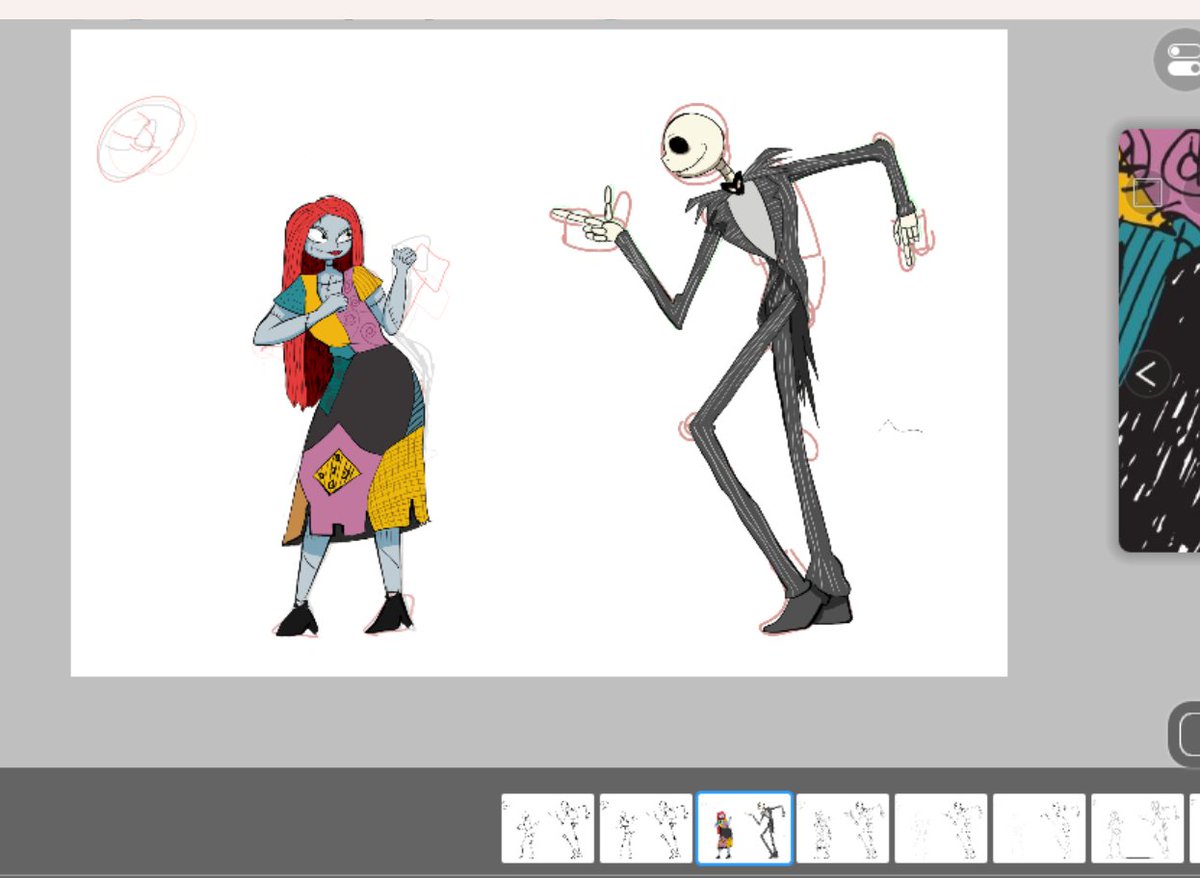Select third frame thumbnail after the highlighted frame
The height and width of the screenshot is (878, 1200).
click(x=1039, y=828)
